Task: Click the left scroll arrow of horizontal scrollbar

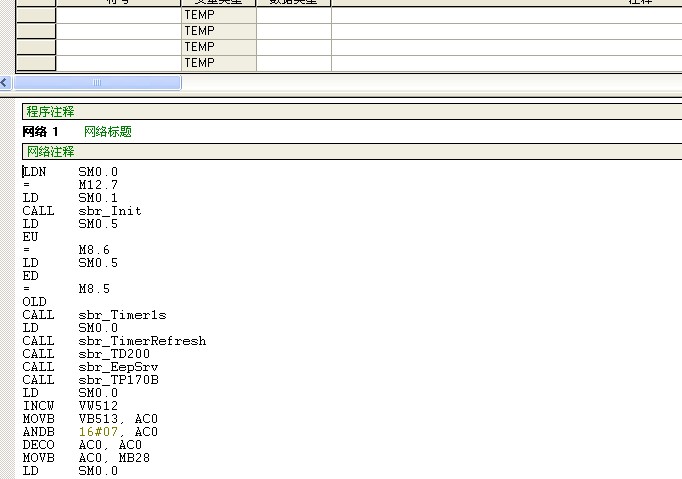Action: [5, 83]
